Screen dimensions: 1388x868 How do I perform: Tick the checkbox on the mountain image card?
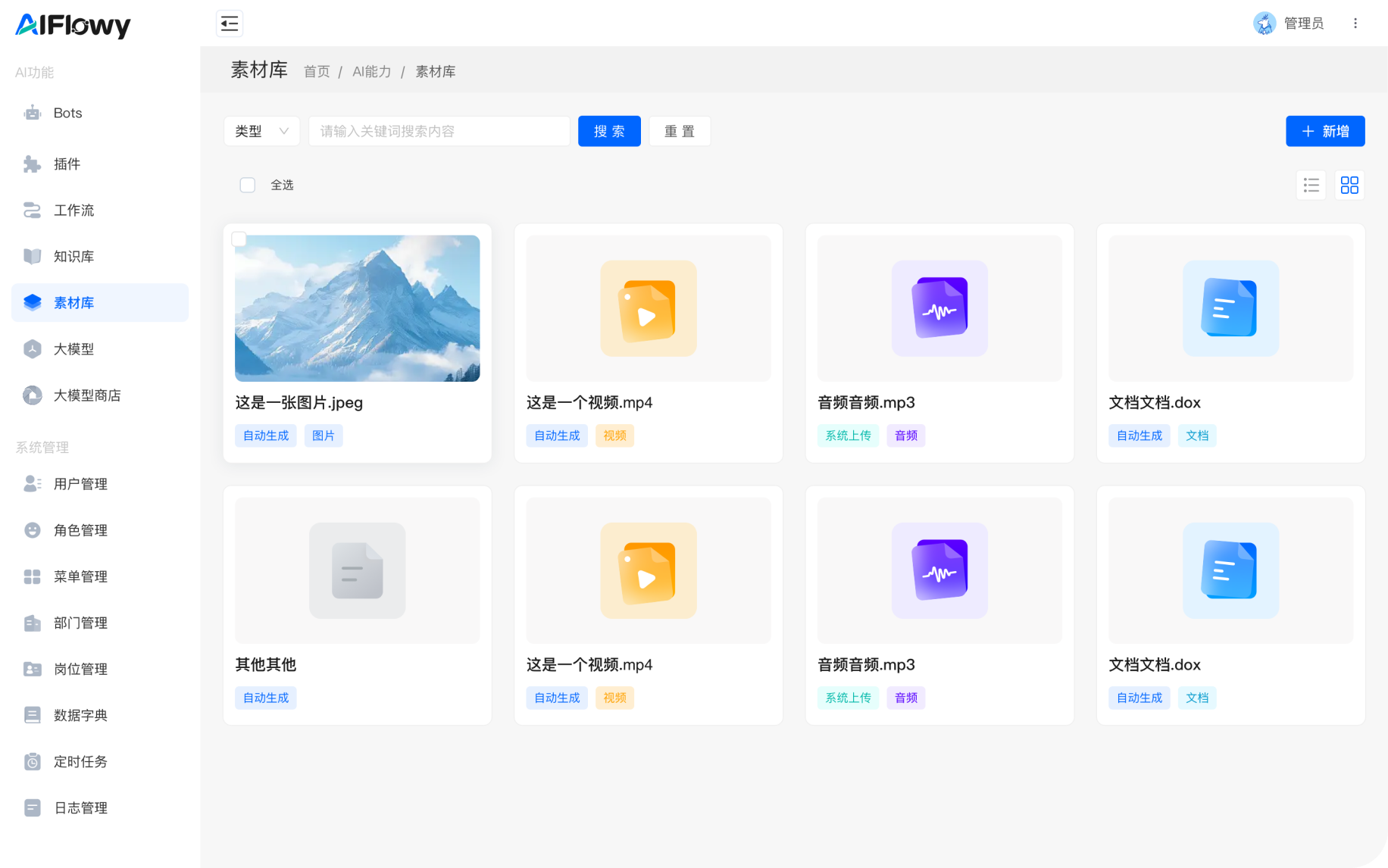pos(239,238)
